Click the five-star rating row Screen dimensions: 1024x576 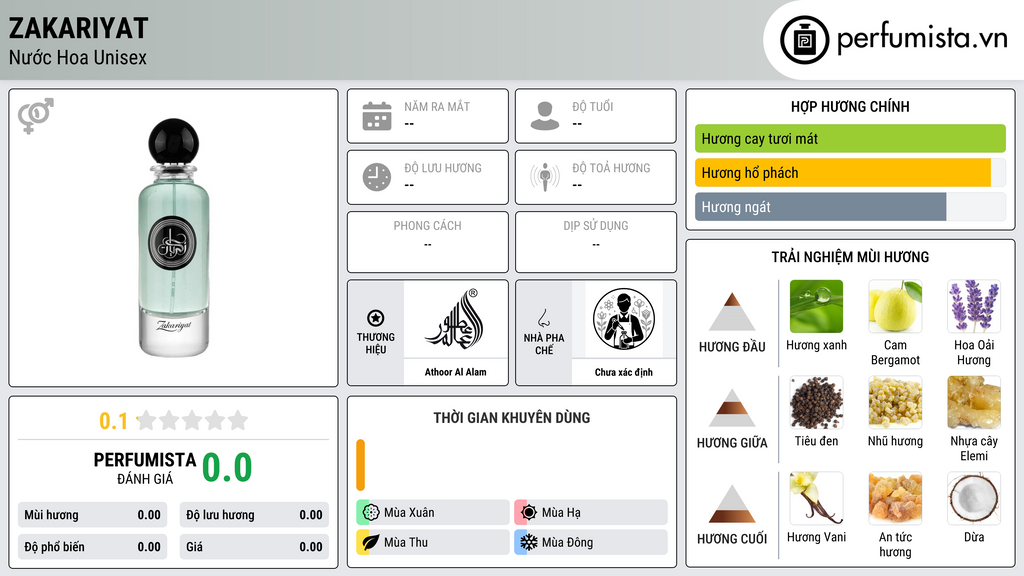click(192, 420)
